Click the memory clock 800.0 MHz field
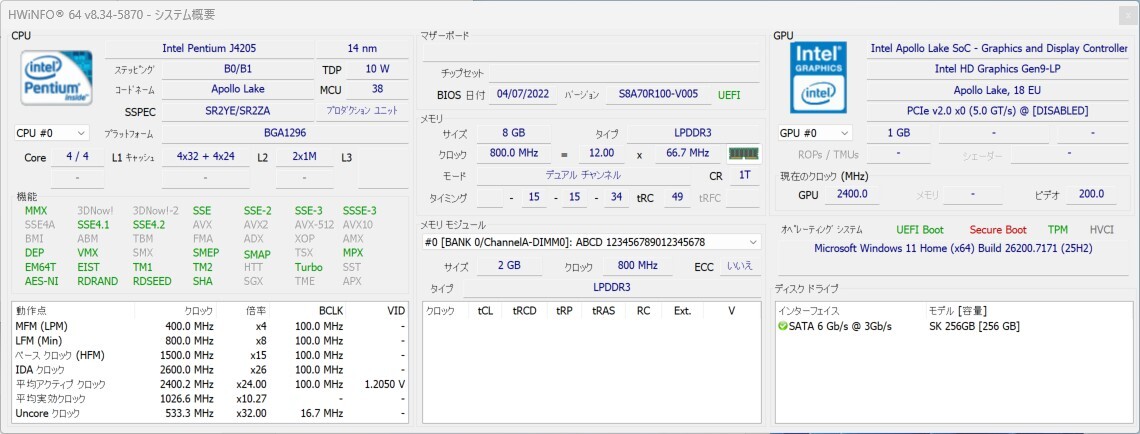 (513, 153)
